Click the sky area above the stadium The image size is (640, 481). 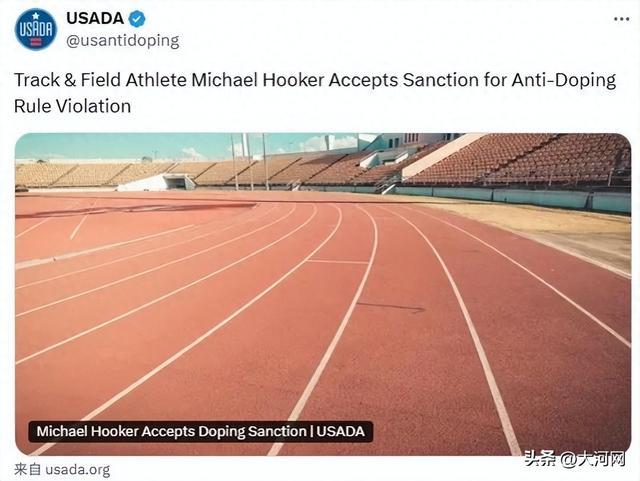coord(130,145)
